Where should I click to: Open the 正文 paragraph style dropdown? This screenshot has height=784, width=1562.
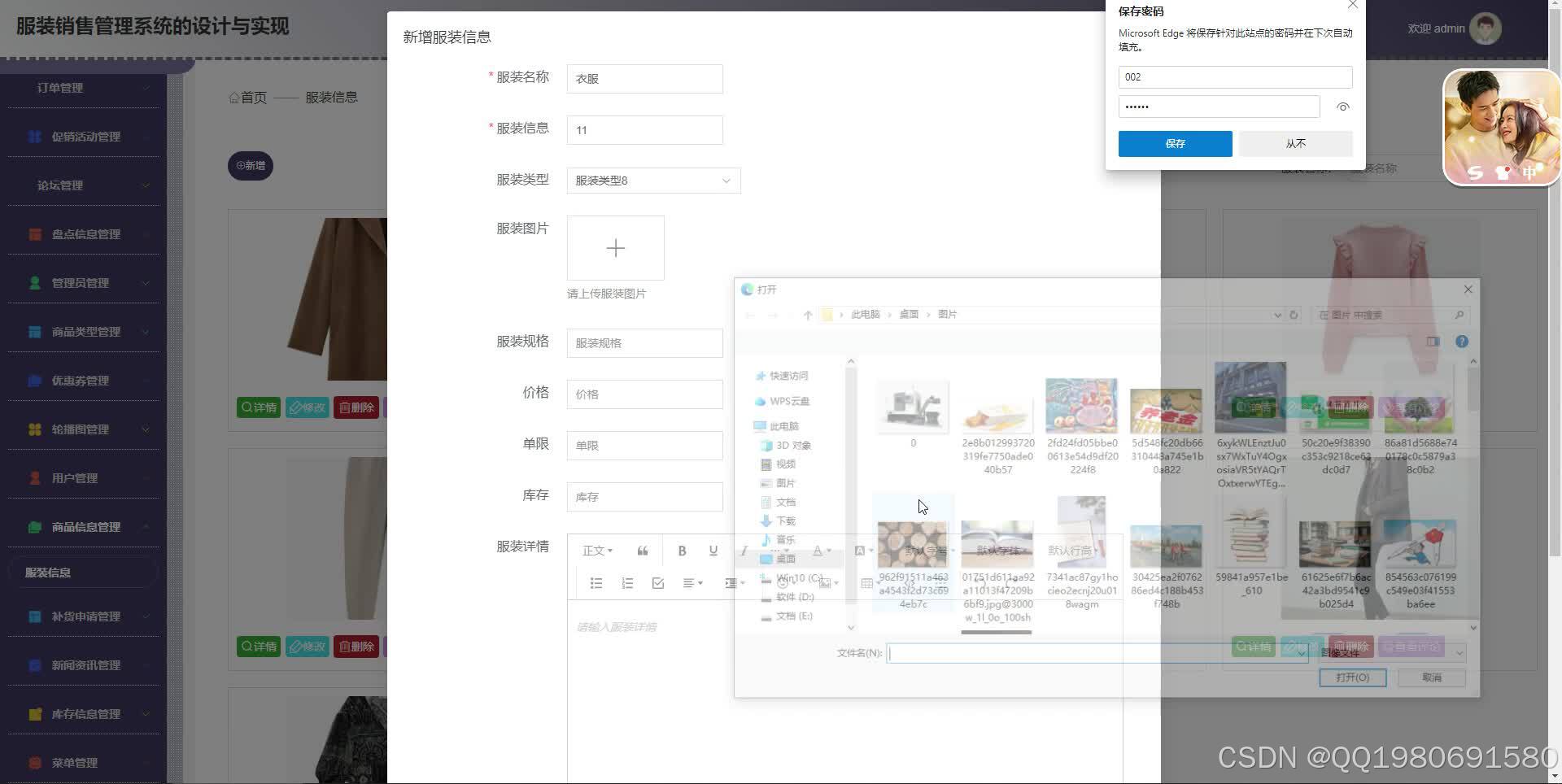pos(596,551)
